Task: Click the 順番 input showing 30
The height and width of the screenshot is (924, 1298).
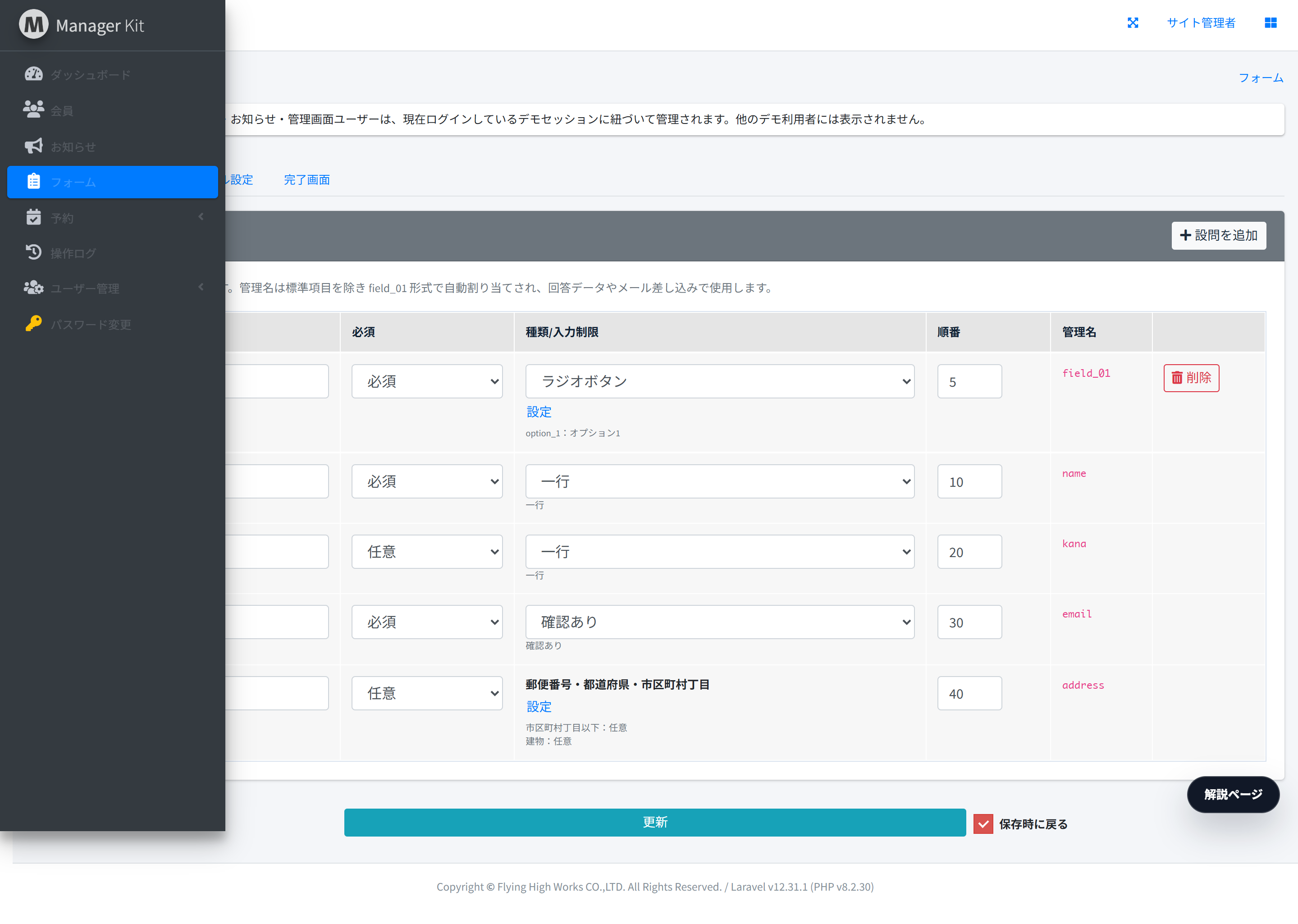Action: click(969, 622)
